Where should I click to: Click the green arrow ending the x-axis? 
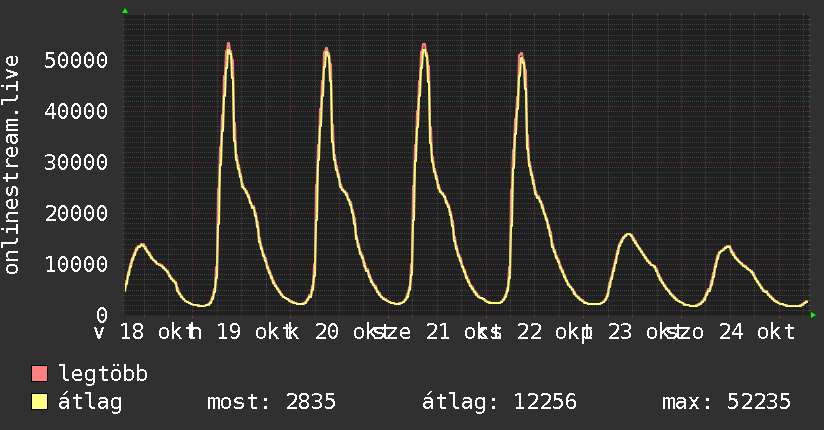(813, 315)
